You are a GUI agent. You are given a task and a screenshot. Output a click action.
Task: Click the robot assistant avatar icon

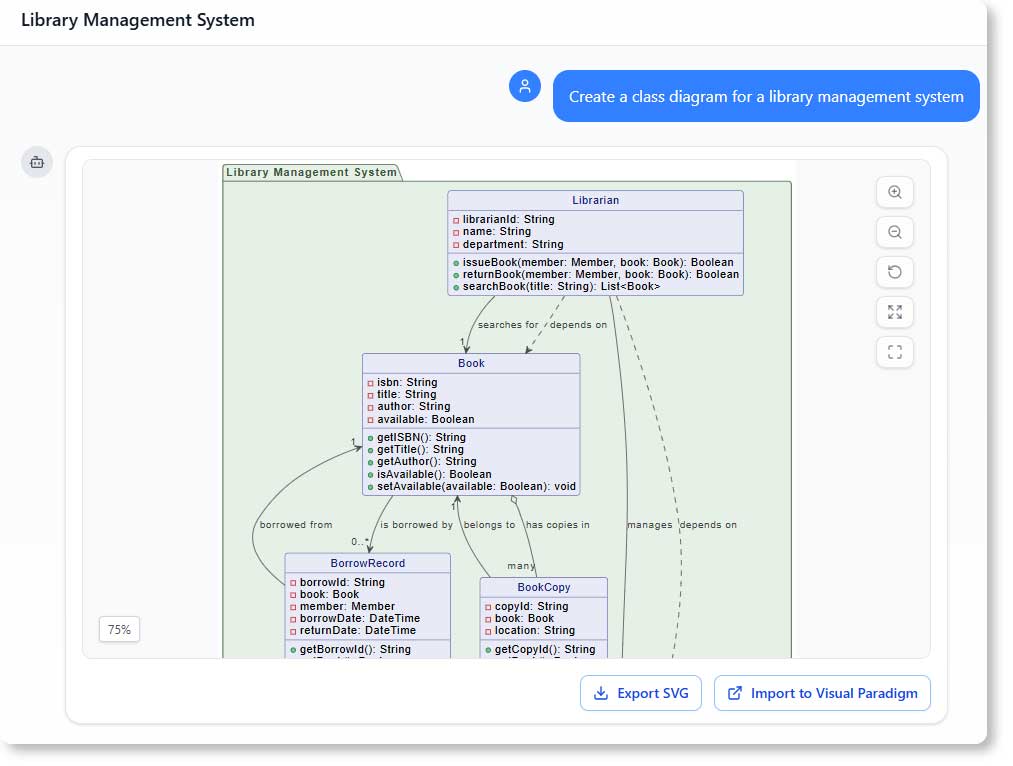click(x=37, y=162)
